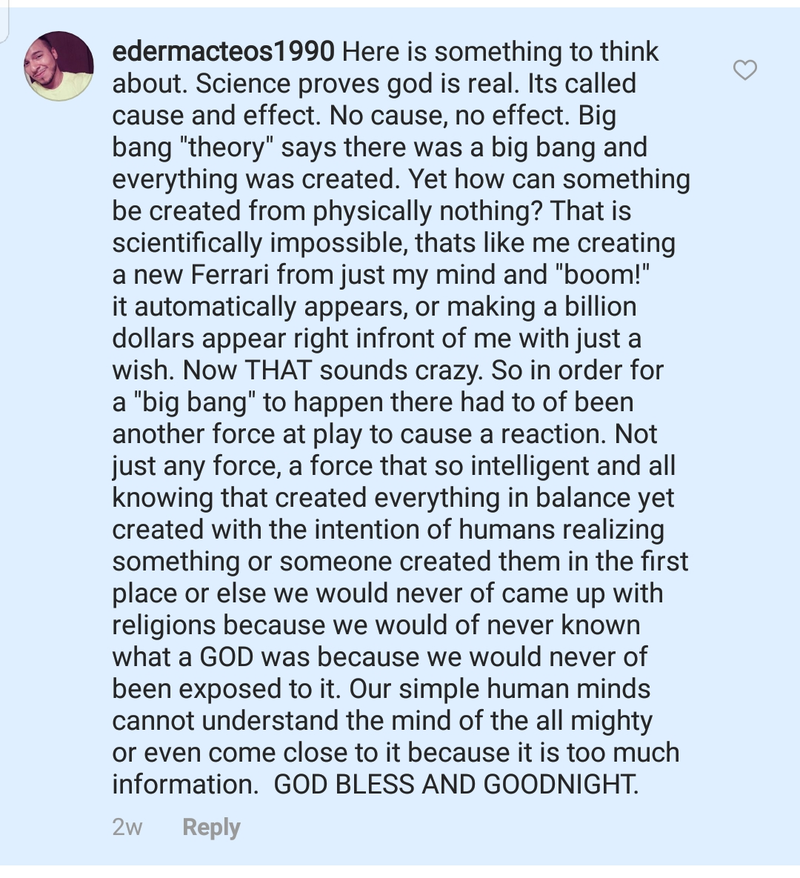Click the word "information." on the last line
The image size is (800, 878).
(185, 784)
